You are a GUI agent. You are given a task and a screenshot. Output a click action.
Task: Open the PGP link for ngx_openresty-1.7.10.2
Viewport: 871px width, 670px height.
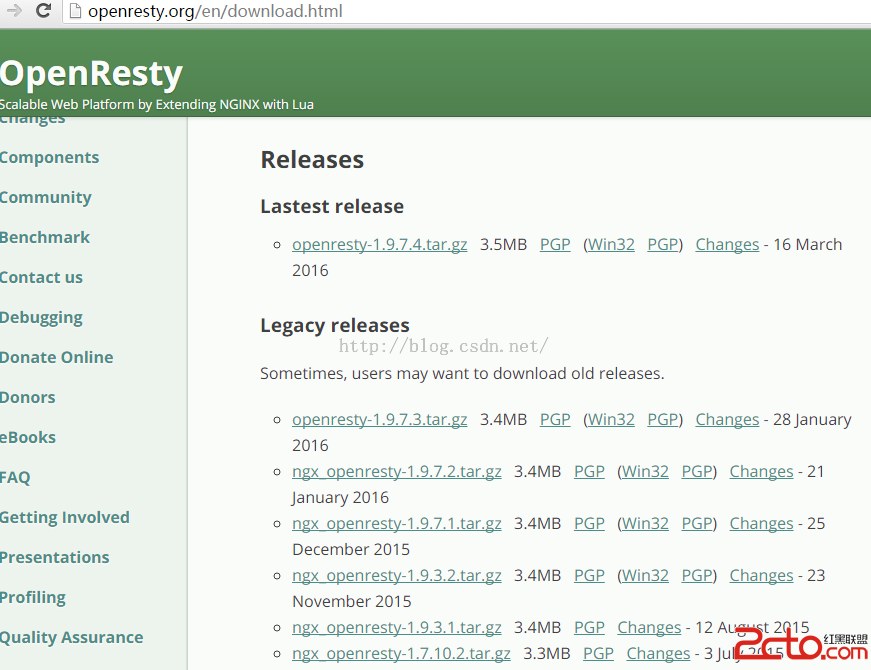[598, 654]
